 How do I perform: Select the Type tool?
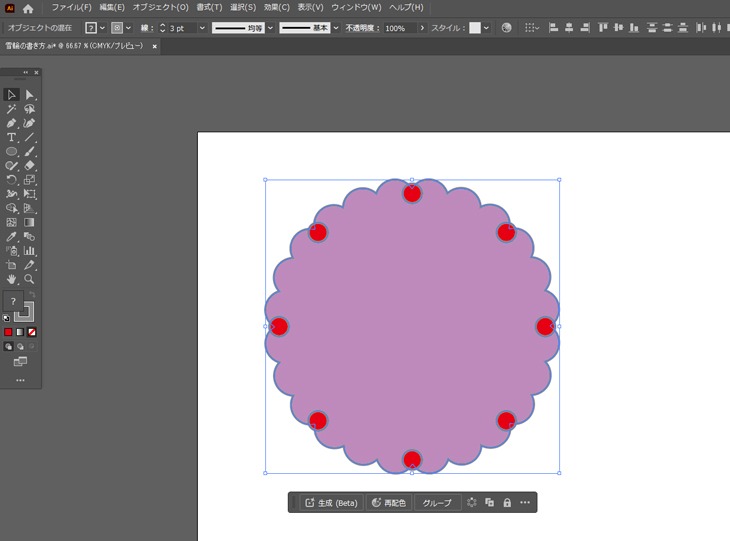pyautogui.click(x=12, y=137)
